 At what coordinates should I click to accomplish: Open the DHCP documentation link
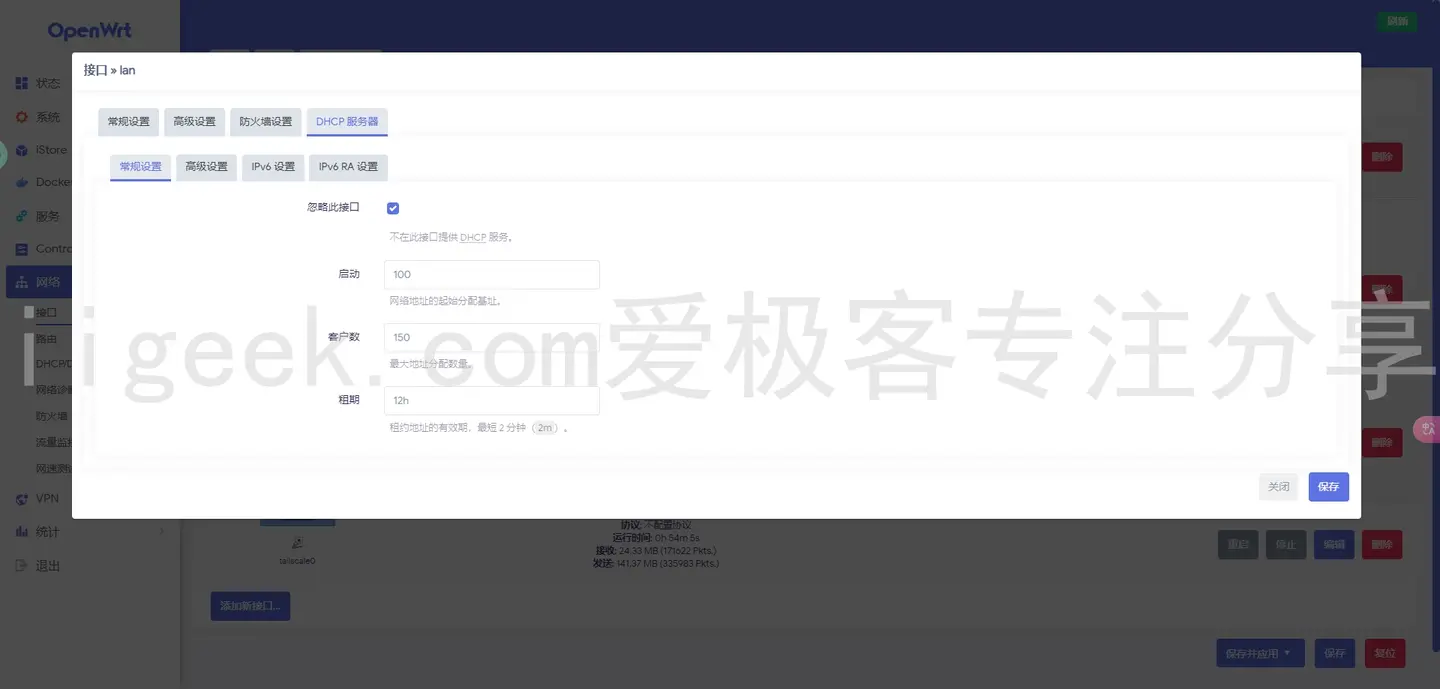[472, 237]
